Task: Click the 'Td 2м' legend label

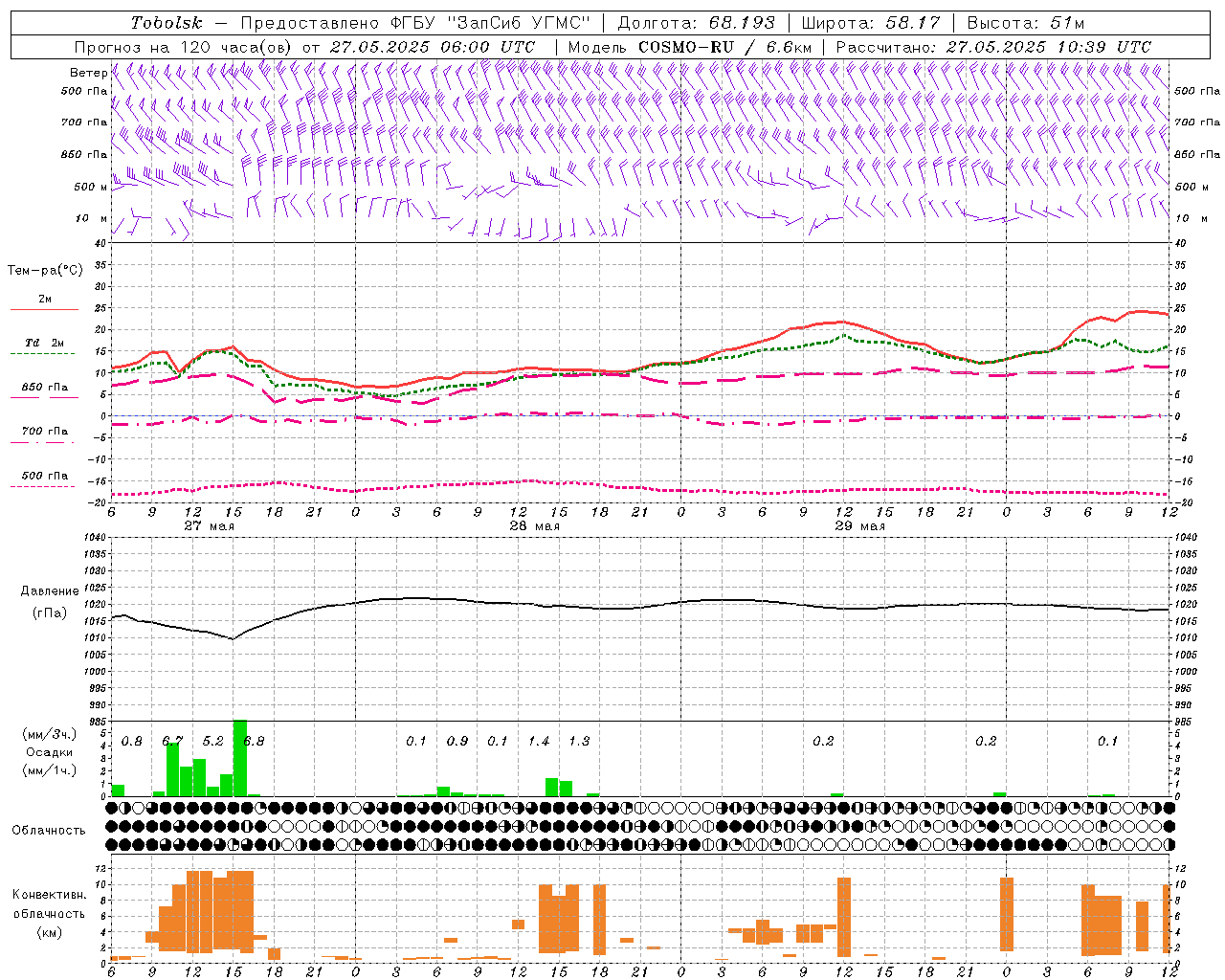Action: (x=44, y=342)
